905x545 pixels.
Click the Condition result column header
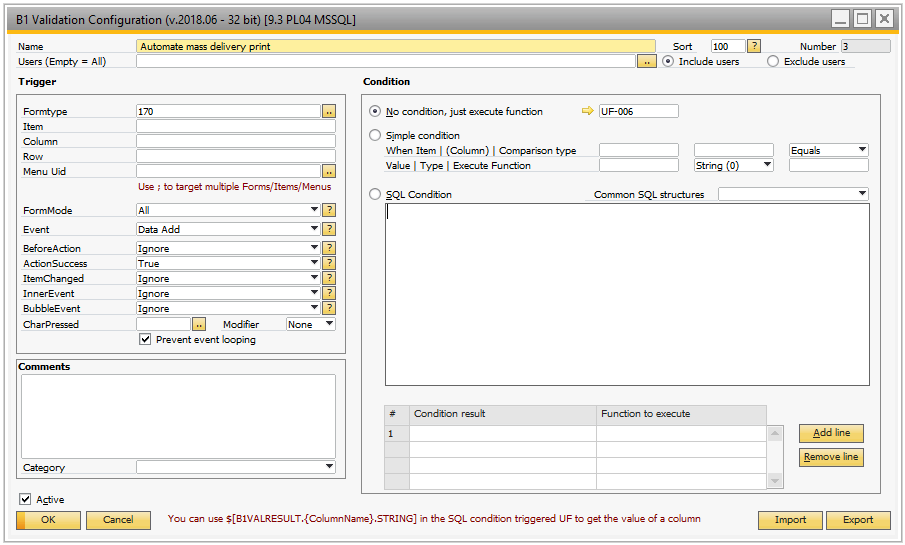click(503, 414)
